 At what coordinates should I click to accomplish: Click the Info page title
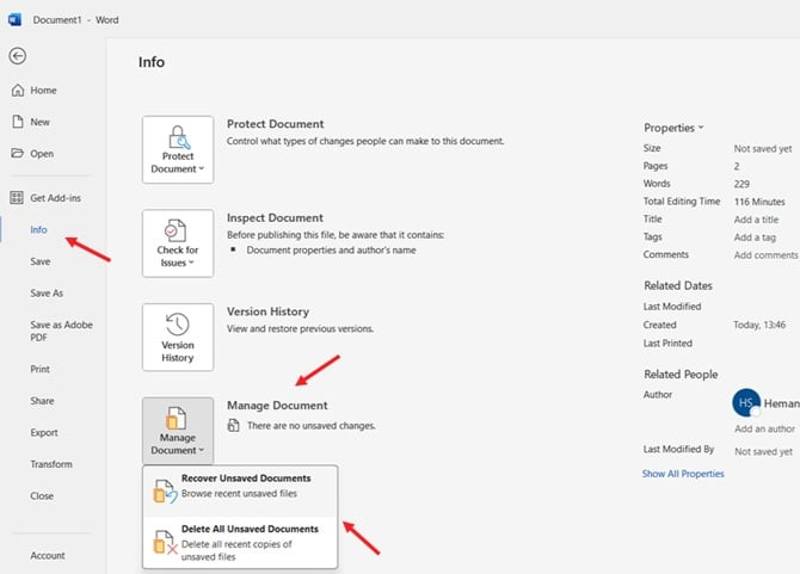pyautogui.click(x=152, y=62)
